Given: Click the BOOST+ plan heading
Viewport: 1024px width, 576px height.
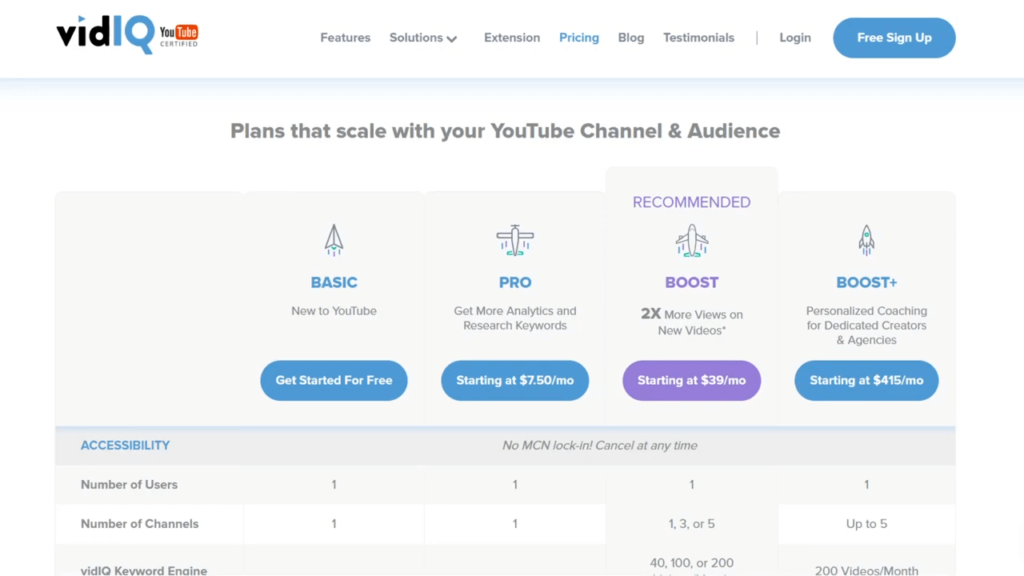Looking at the screenshot, I should (x=867, y=283).
